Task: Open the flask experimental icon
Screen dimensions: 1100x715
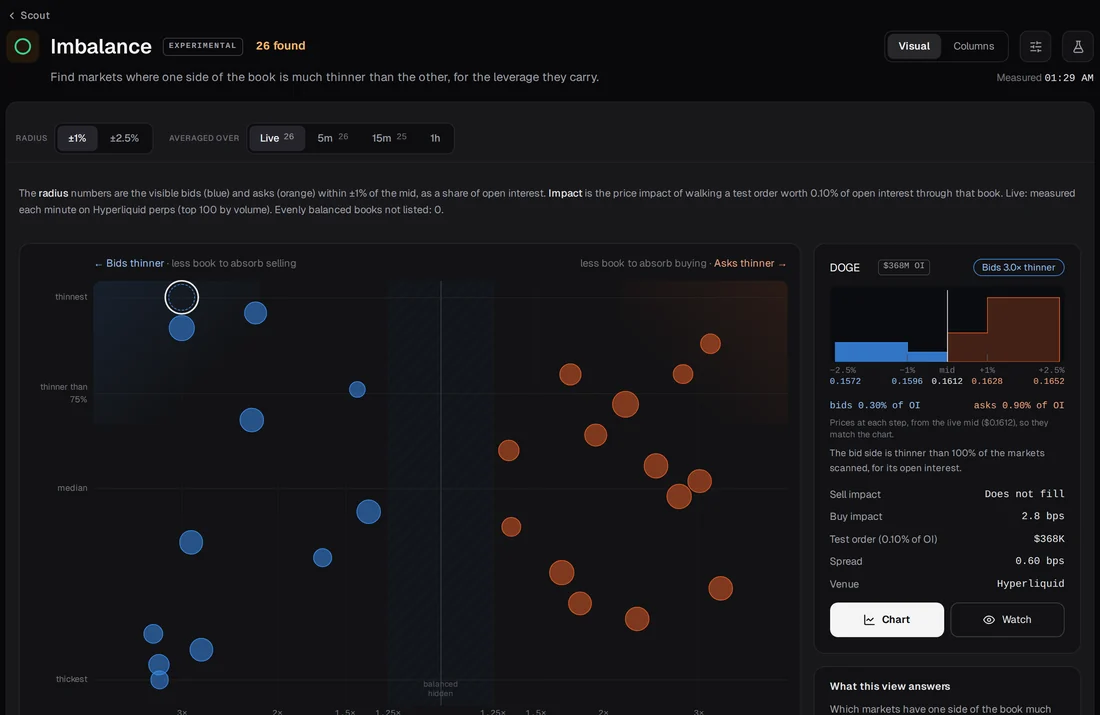Action: (x=1078, y=46)
